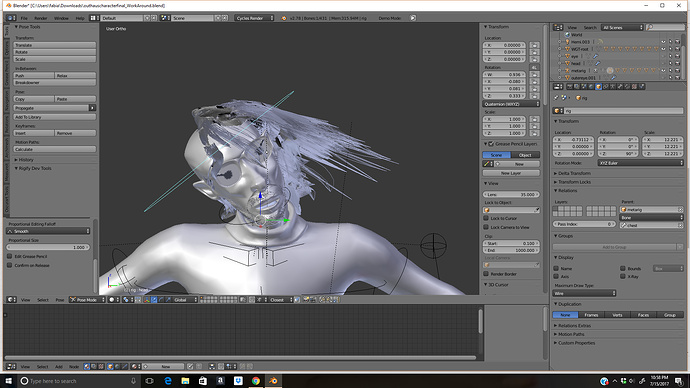Open the Quaternion (WXYZ) rotation mode dropdown
The width and height of the screenshot is (690, 388).
click(511, 104)
